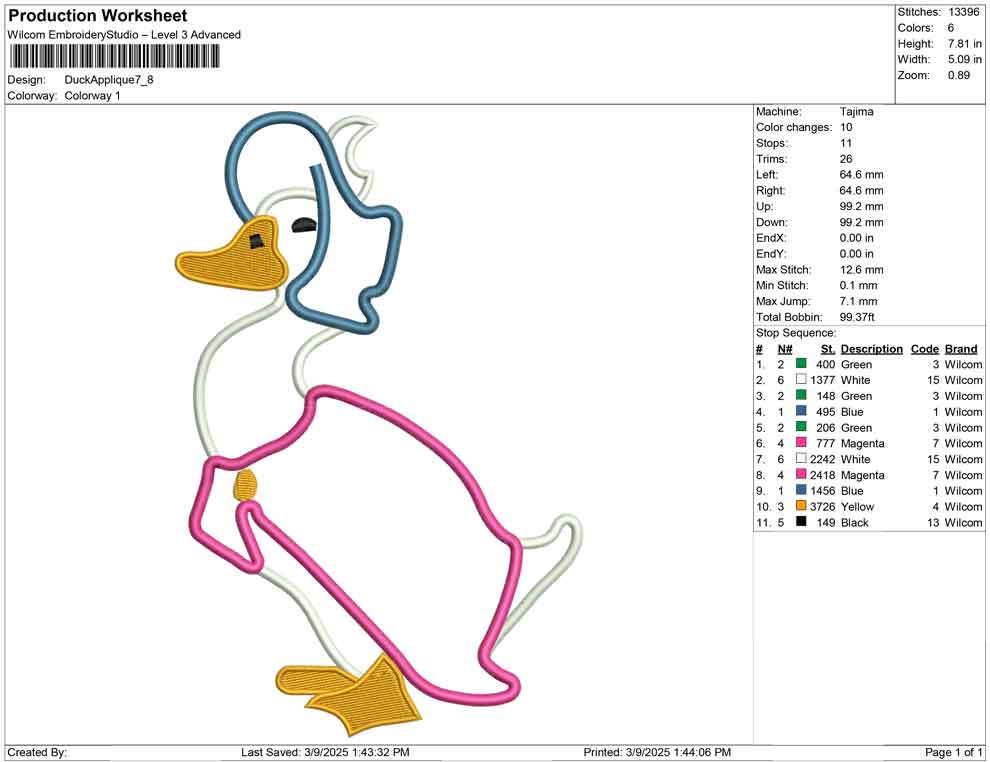The height and width of the screenshot is (762, 990).
Task: Select the magenta color chip for stop 8
Action: click(799, 475)
